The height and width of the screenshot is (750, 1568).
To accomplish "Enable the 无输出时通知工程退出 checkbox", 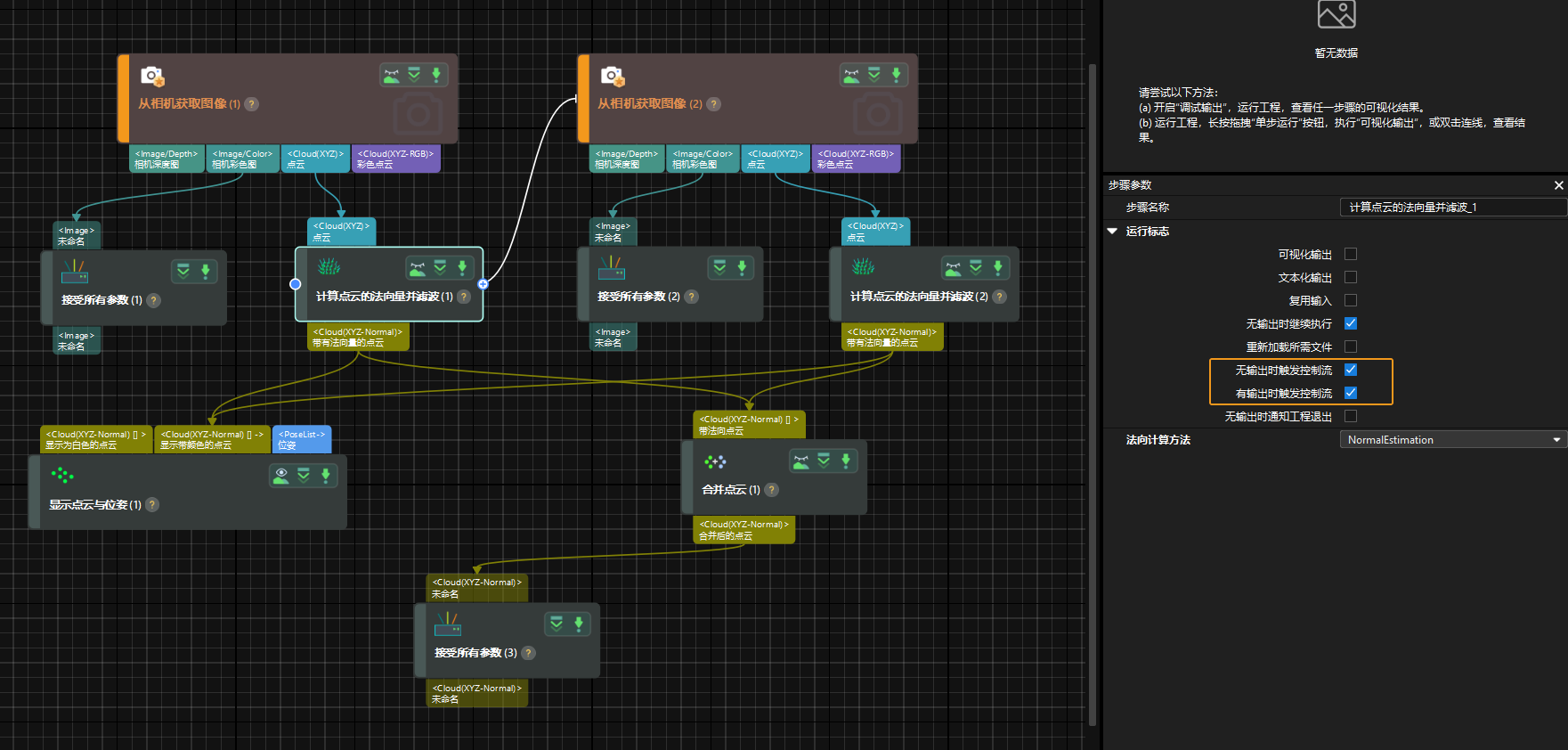I will point(1351,416).
